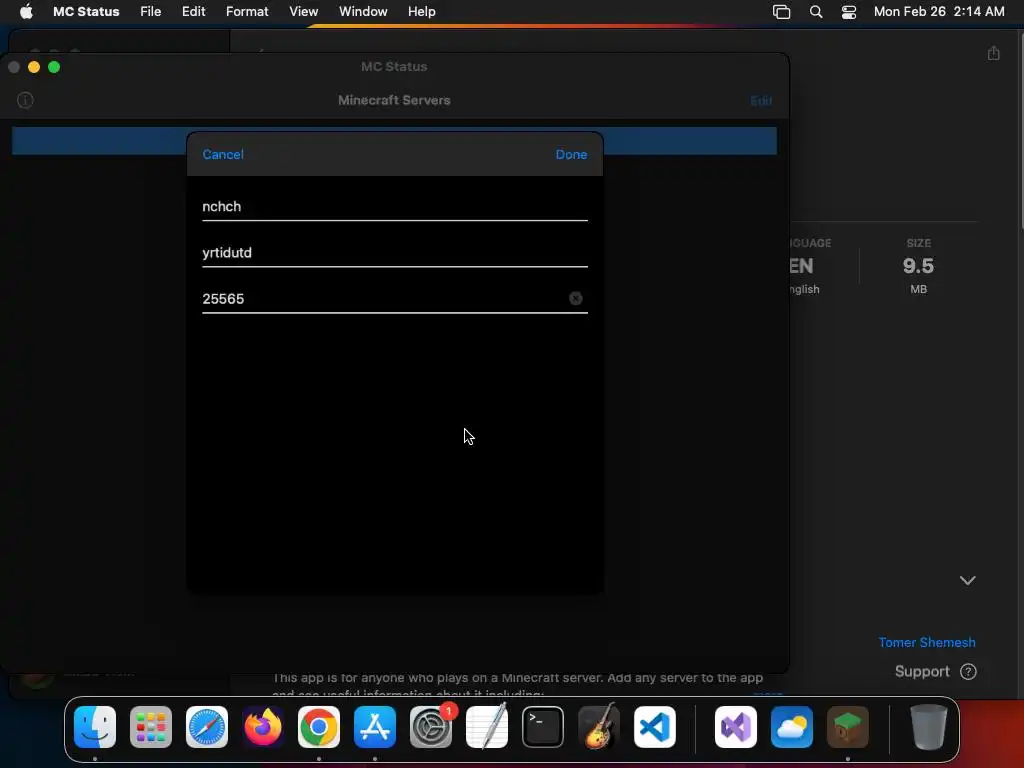Open the View menu
Viewport: 1024px width, 768px height.
(304, 12)
